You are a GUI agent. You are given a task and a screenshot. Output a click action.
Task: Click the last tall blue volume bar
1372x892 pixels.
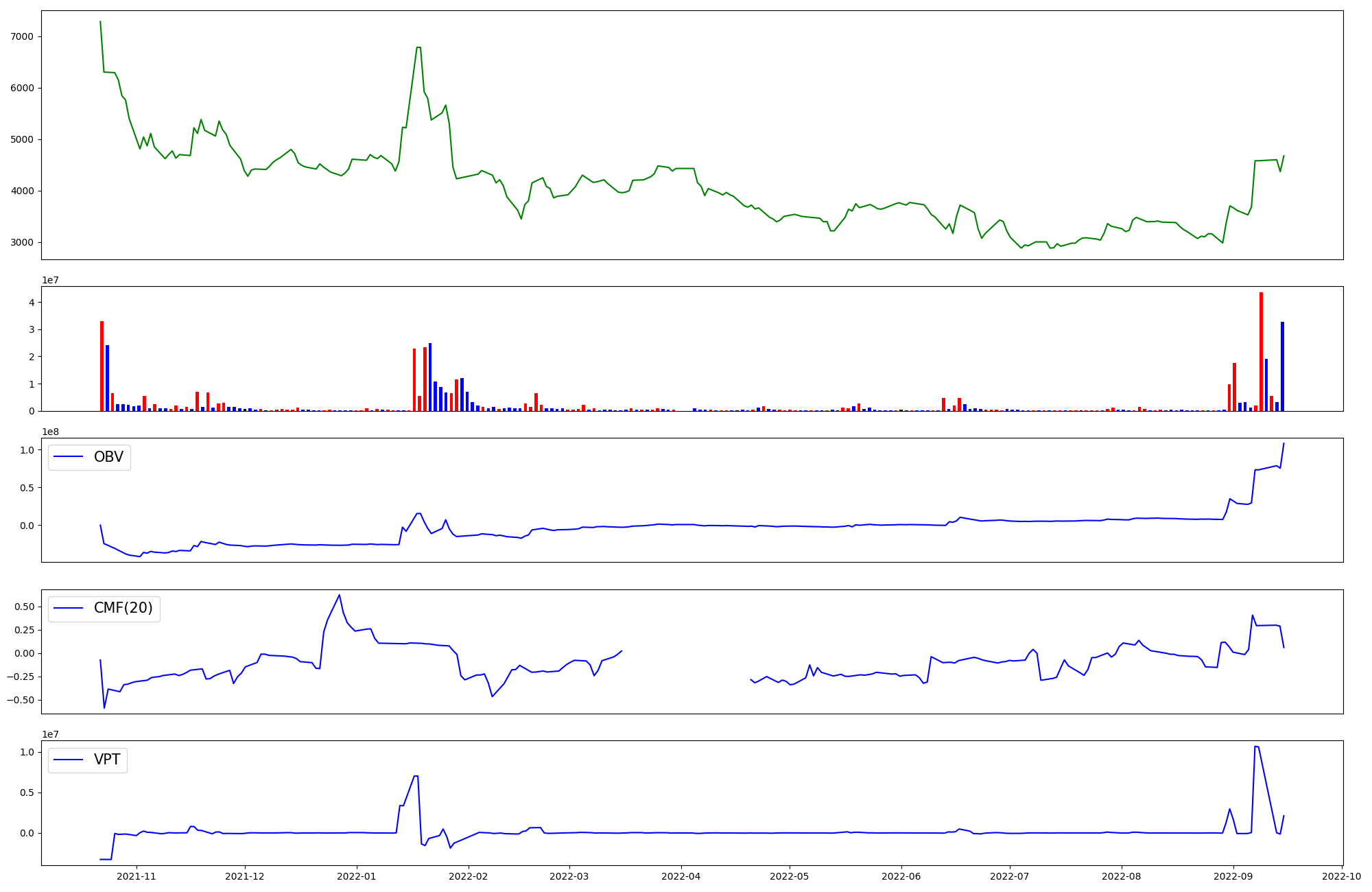pos(1282,366)
